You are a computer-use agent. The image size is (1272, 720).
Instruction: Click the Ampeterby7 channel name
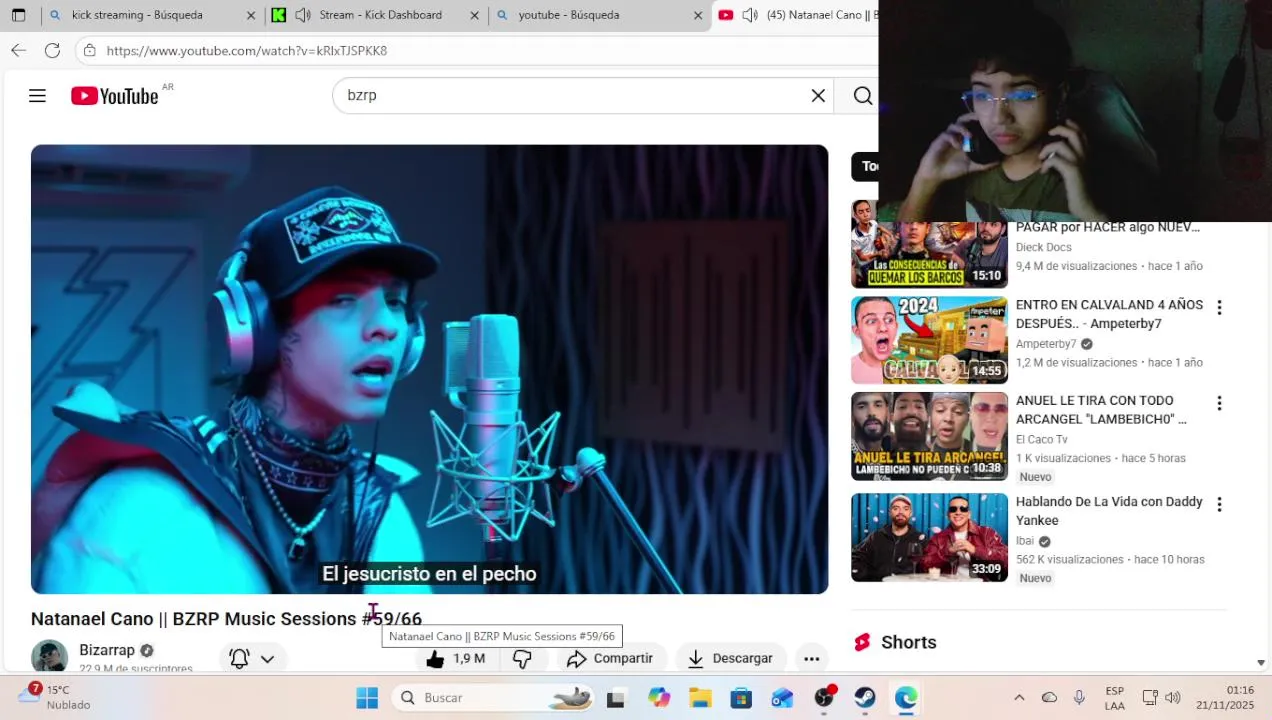(1046, 344)
